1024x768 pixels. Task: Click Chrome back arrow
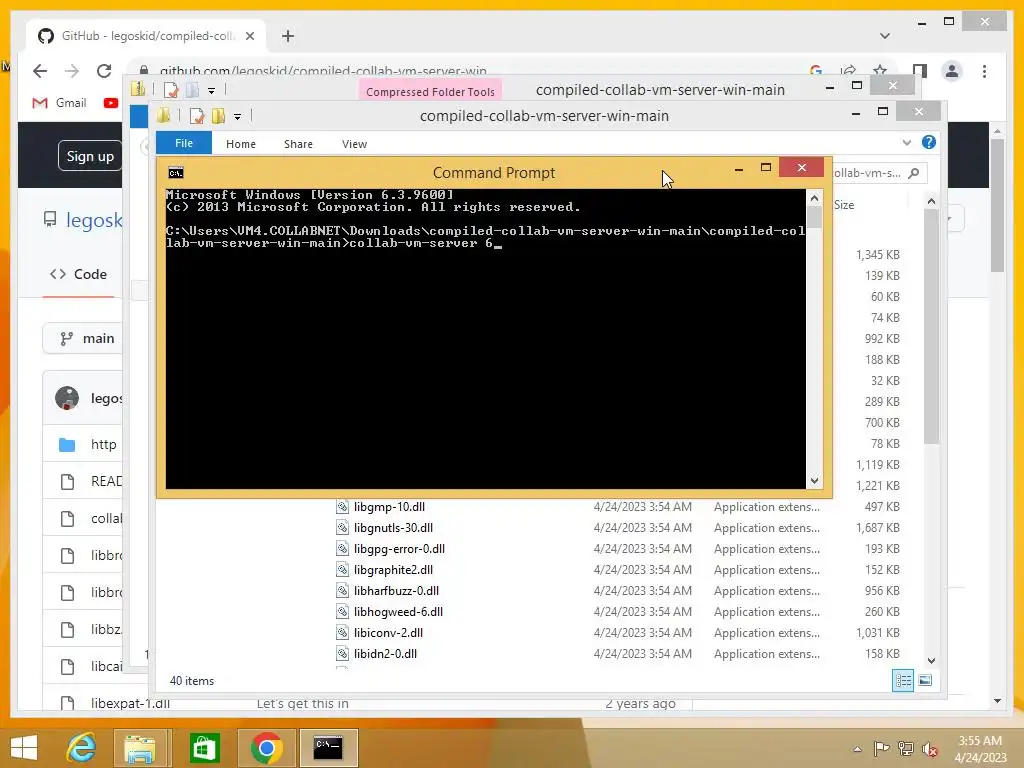coord(40,71)
